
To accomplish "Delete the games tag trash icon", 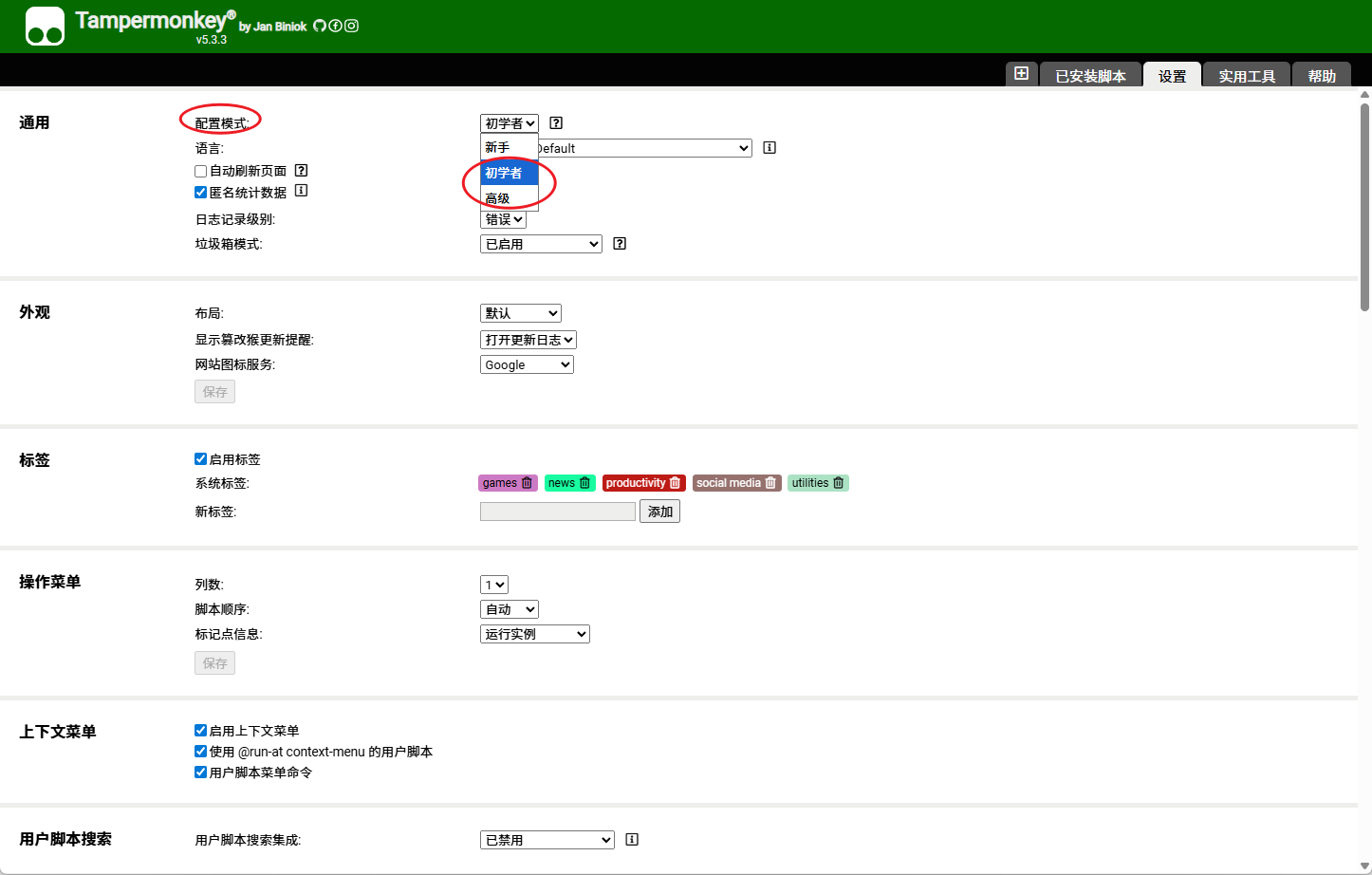I will (x=527, y=483).
